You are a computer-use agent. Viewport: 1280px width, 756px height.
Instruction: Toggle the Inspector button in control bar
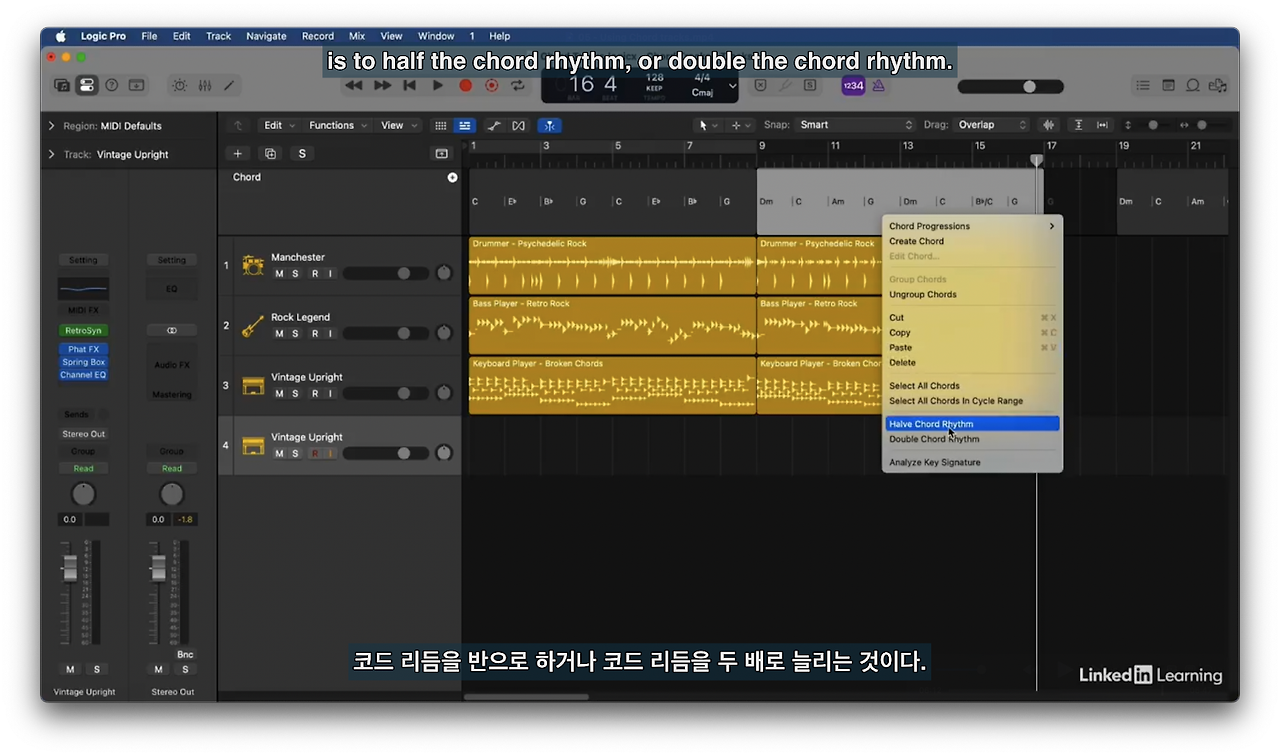click(87, 86)
